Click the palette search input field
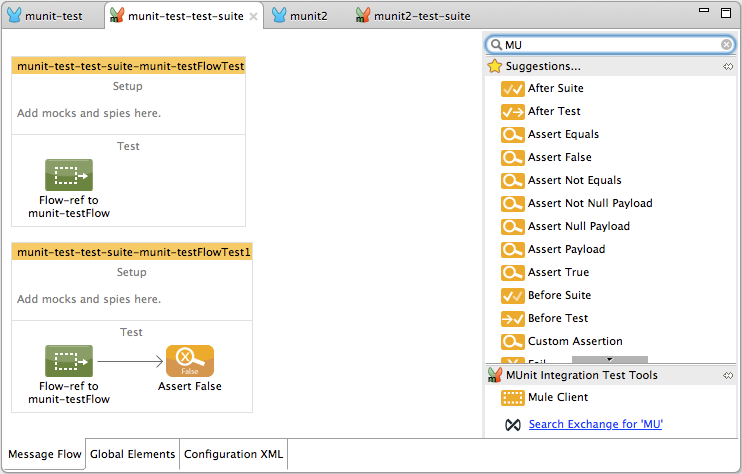 click(610, 45)
